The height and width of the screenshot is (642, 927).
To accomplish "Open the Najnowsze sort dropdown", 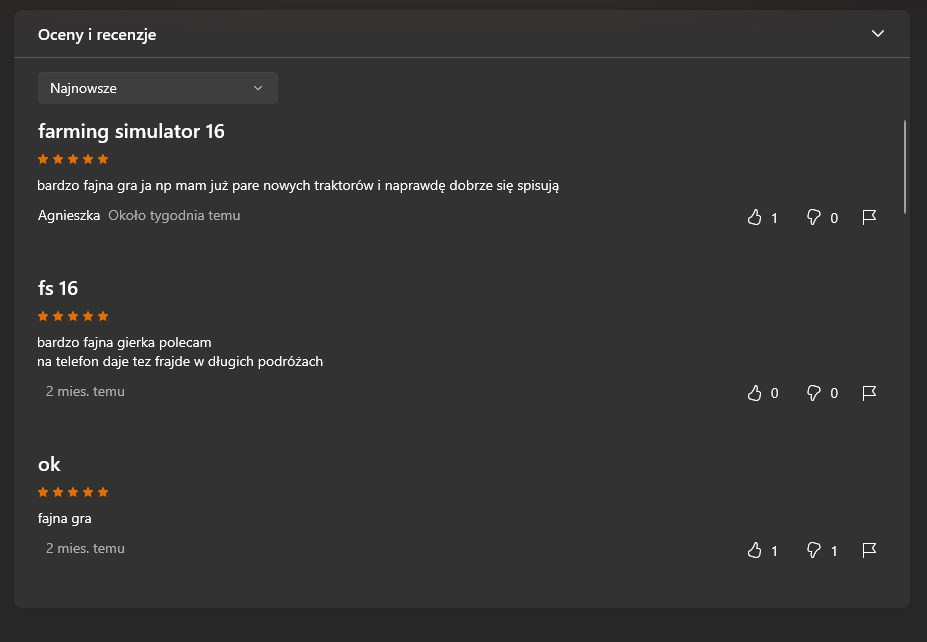I will (158, 88).
